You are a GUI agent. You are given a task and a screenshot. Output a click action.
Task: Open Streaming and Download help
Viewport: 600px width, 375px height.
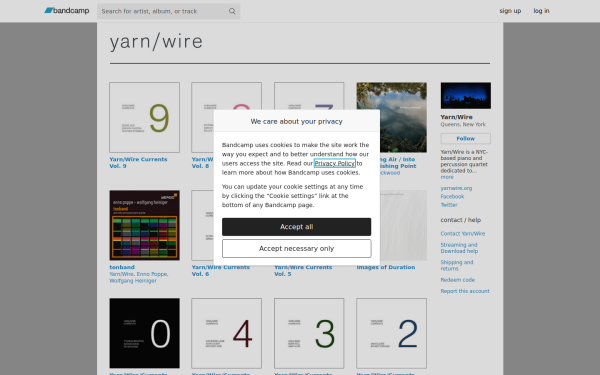(x=459, y=248)
